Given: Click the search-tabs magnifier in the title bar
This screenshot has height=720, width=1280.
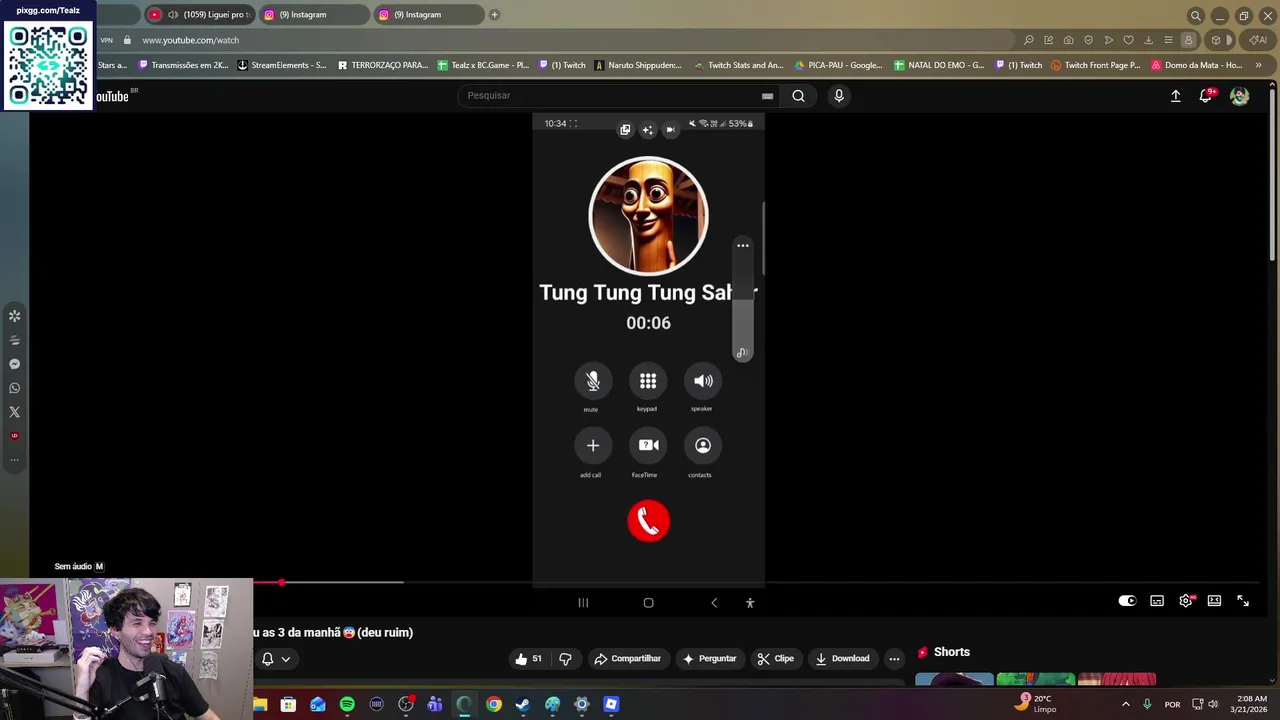Looking at the screenshot, I should pos(1195,15).
